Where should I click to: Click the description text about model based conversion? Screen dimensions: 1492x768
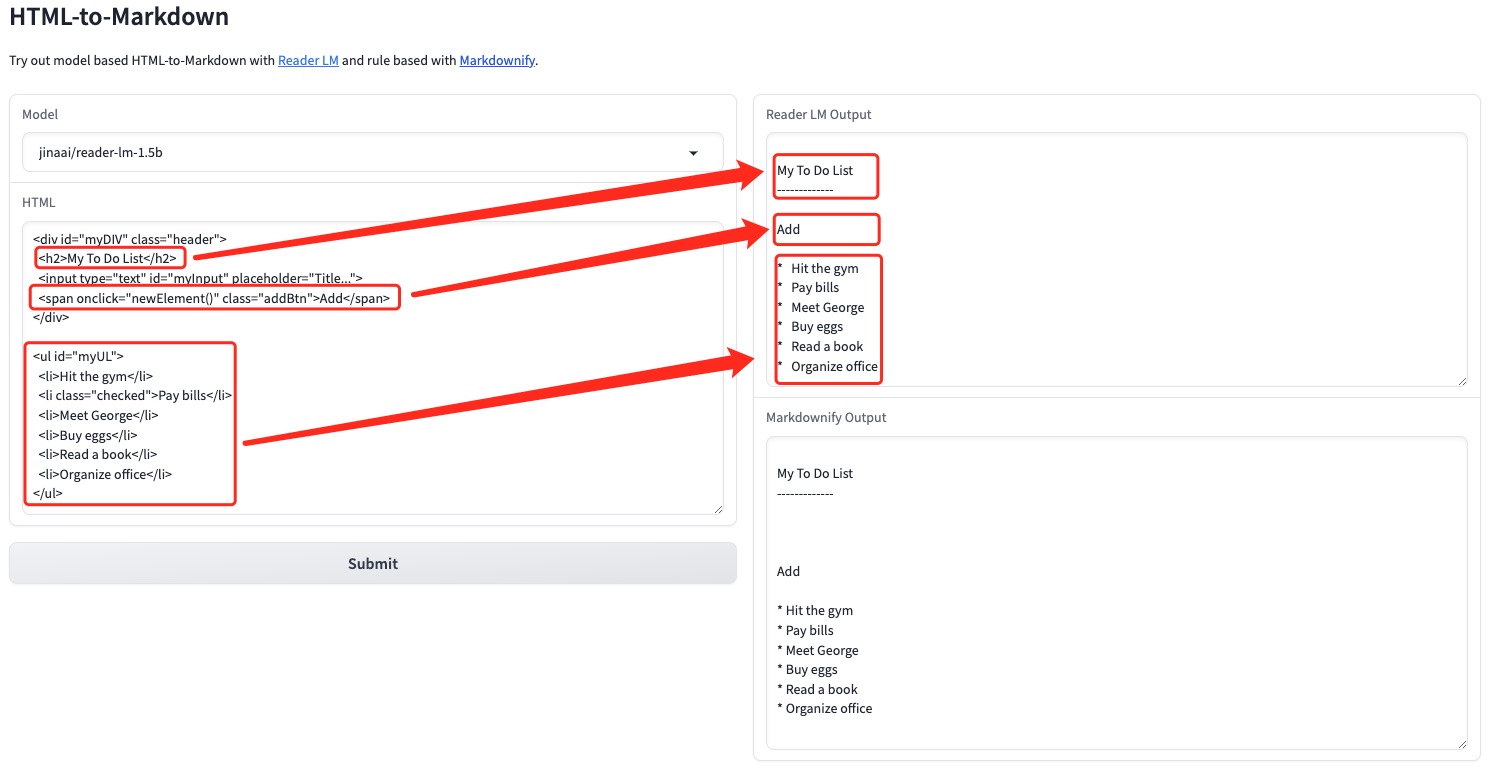[274, 61]
